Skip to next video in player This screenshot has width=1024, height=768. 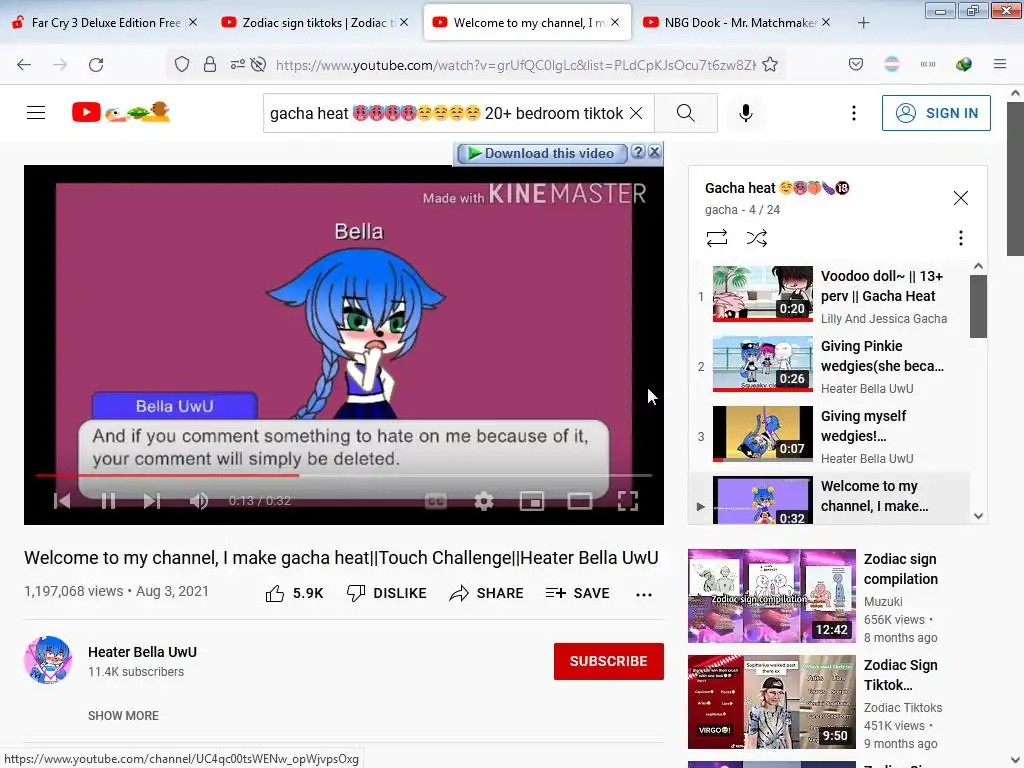pos(152,501)
